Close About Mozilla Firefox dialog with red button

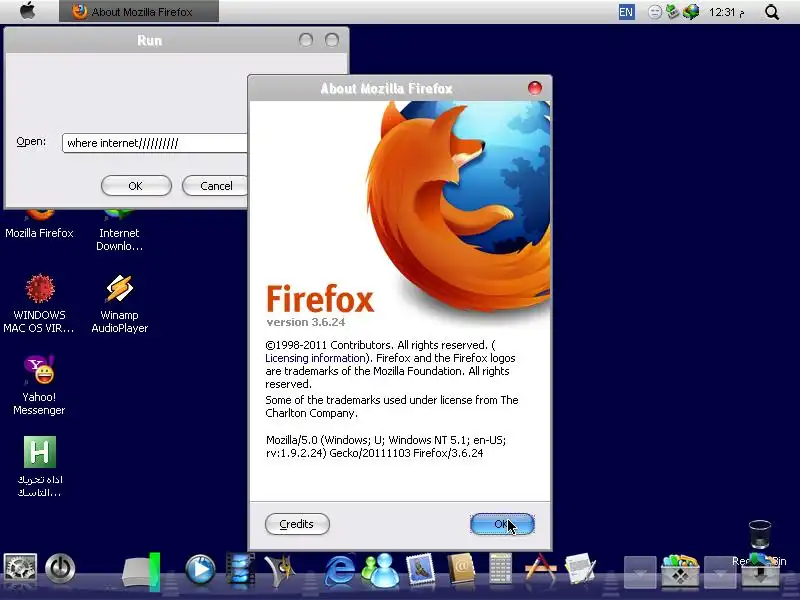534,88
